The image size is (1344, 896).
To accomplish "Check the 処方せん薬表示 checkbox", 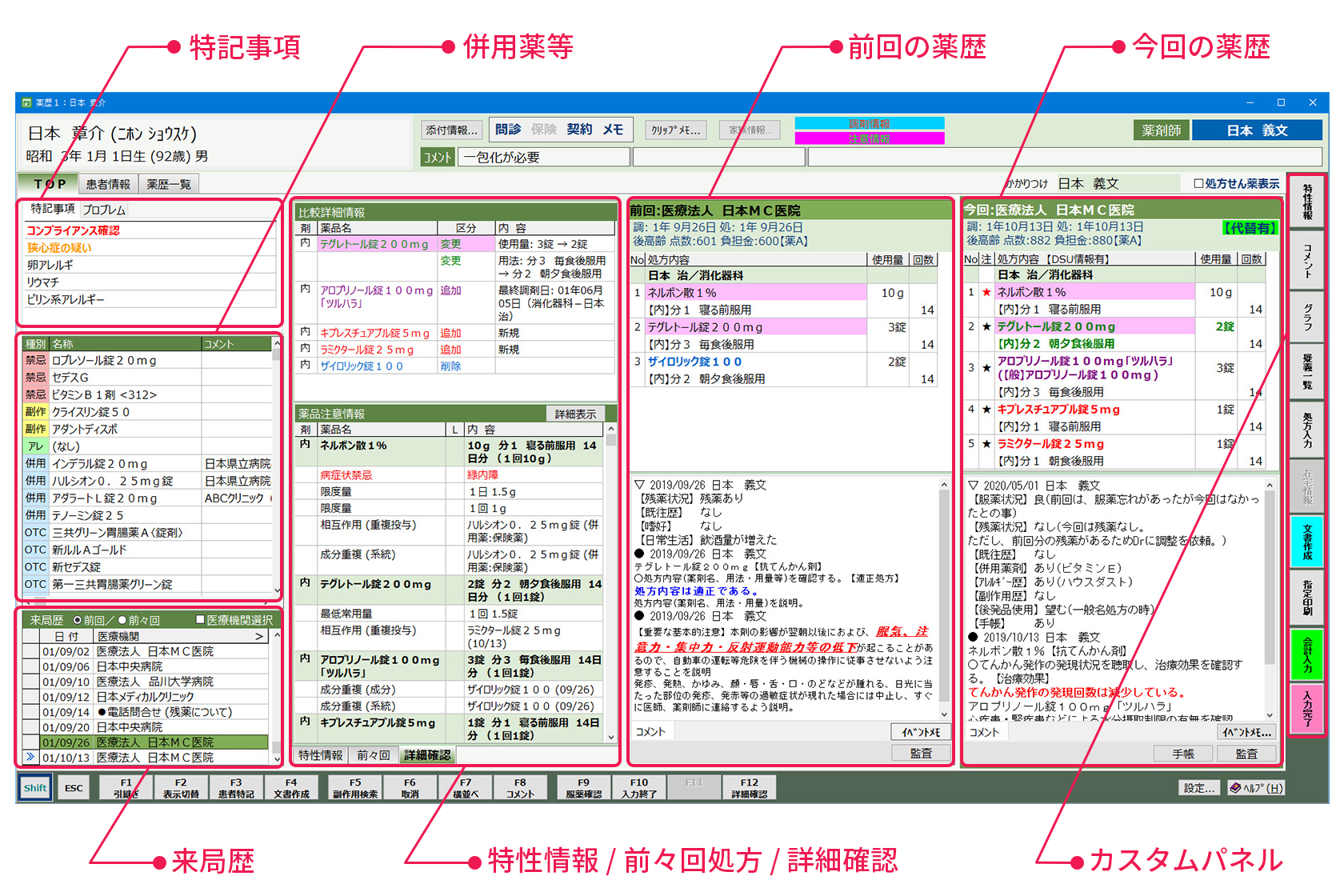I will pyautogui.click(x=1198, y=183).
